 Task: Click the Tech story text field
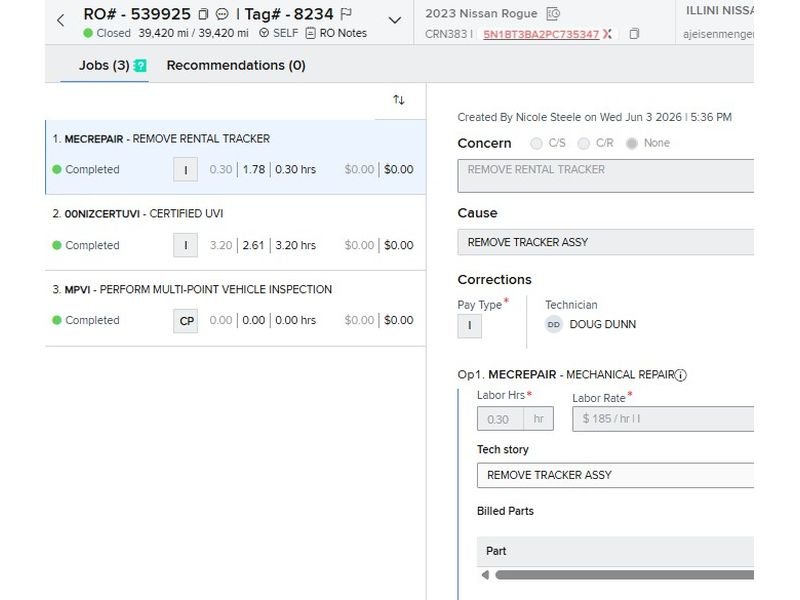coord(615,475)
